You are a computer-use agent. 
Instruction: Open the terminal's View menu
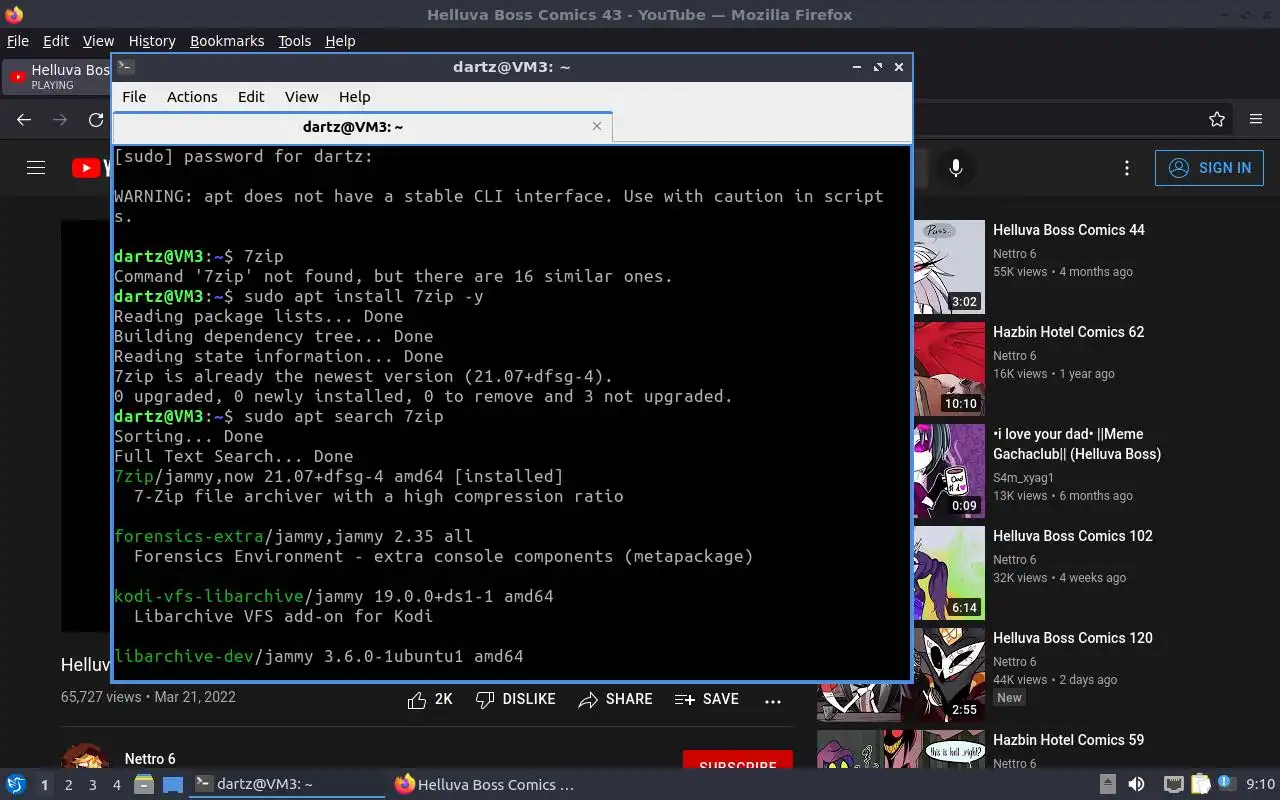(x=301, y=97)
